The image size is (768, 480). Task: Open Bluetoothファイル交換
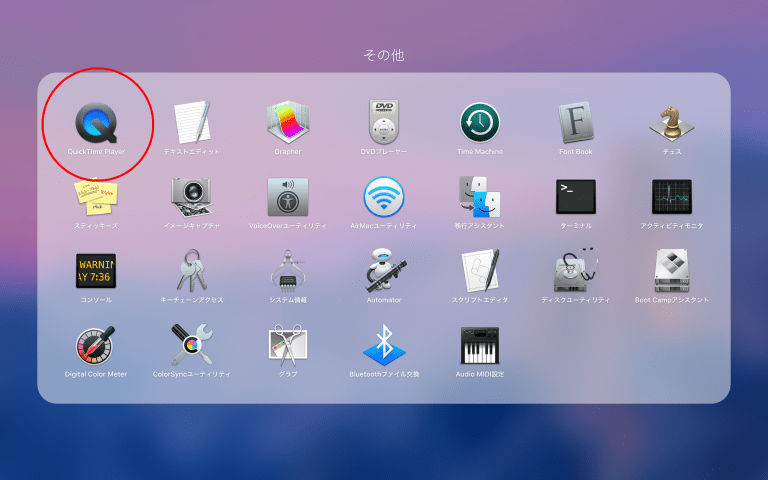pyautogui.click(x=384, y=345)
